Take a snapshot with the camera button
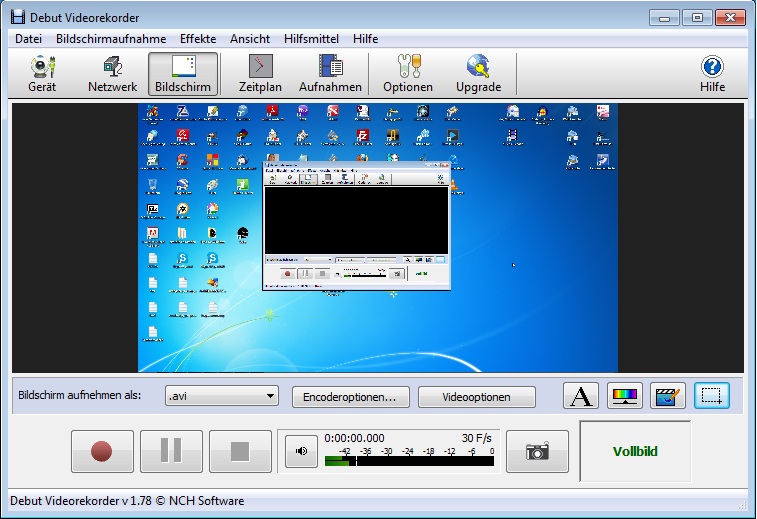The image size is (757, 519). 537,451
